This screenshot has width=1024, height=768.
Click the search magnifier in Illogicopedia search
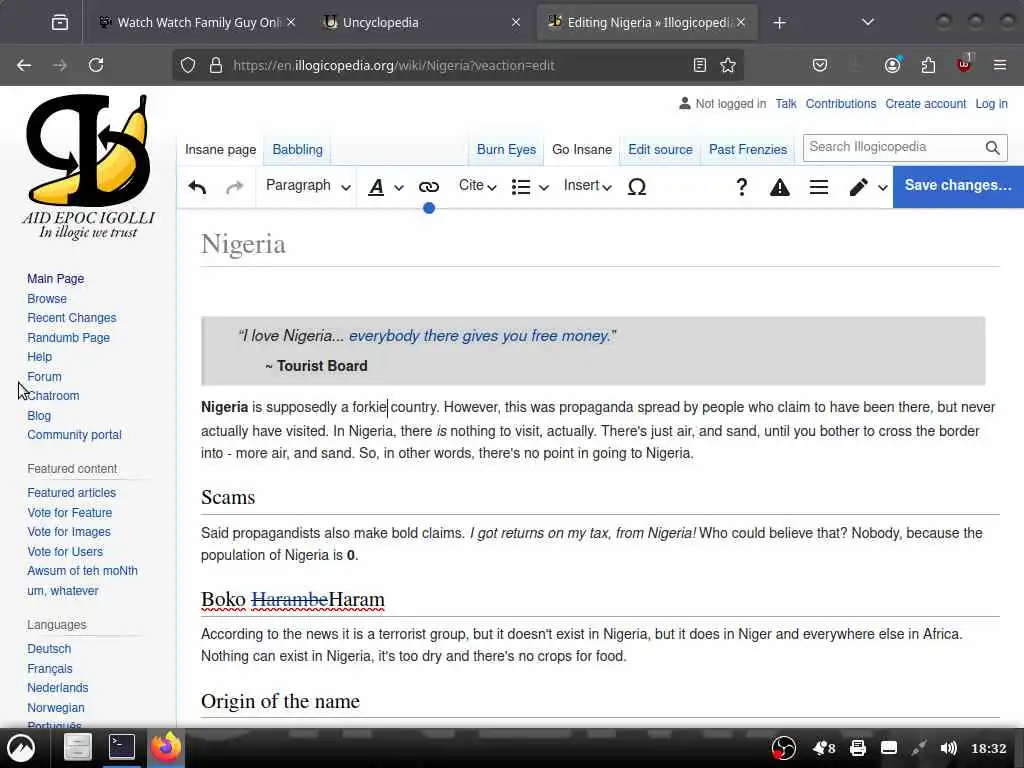pyautogui.click(x=993, y=148)
